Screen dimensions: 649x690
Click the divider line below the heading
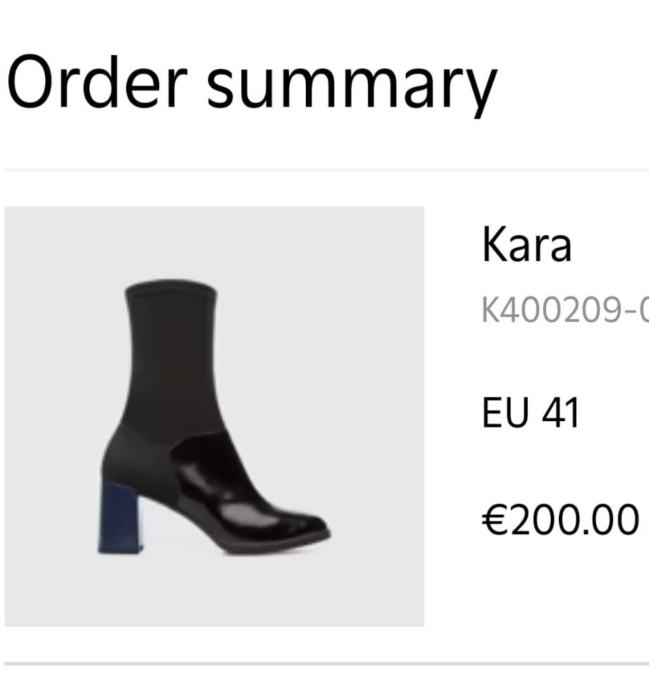[x=326, y=169]
